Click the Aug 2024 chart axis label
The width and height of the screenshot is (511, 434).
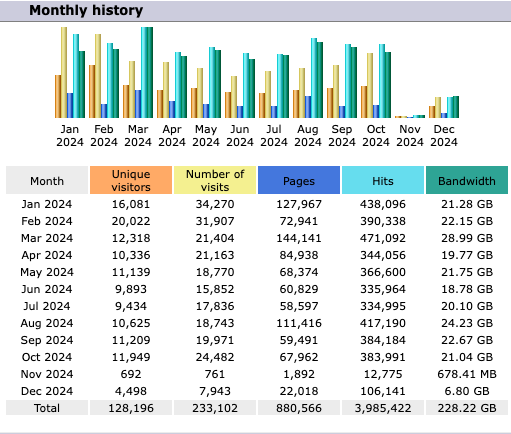click(308, 136)
